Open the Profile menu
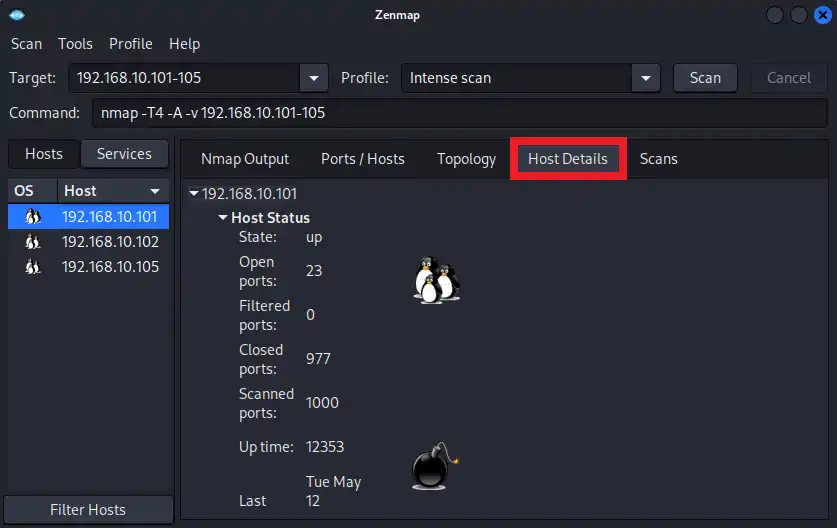This screenshot has width=837, height=528. (131, 44)
